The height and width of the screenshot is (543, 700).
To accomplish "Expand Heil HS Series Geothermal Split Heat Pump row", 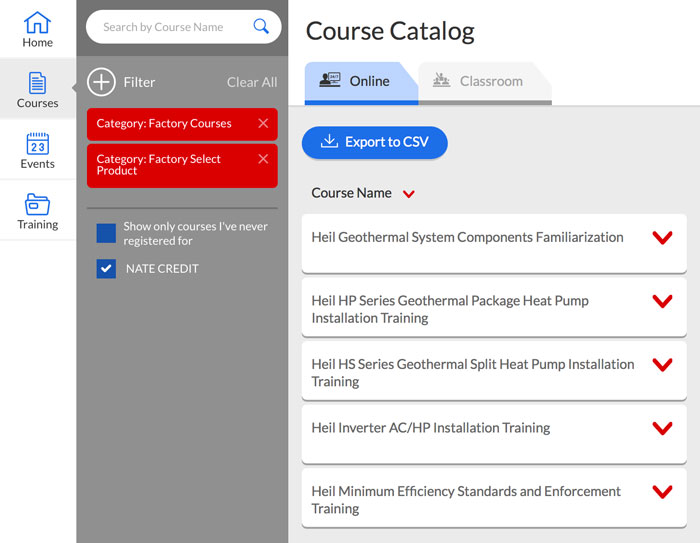I will [x=662, y=365].
